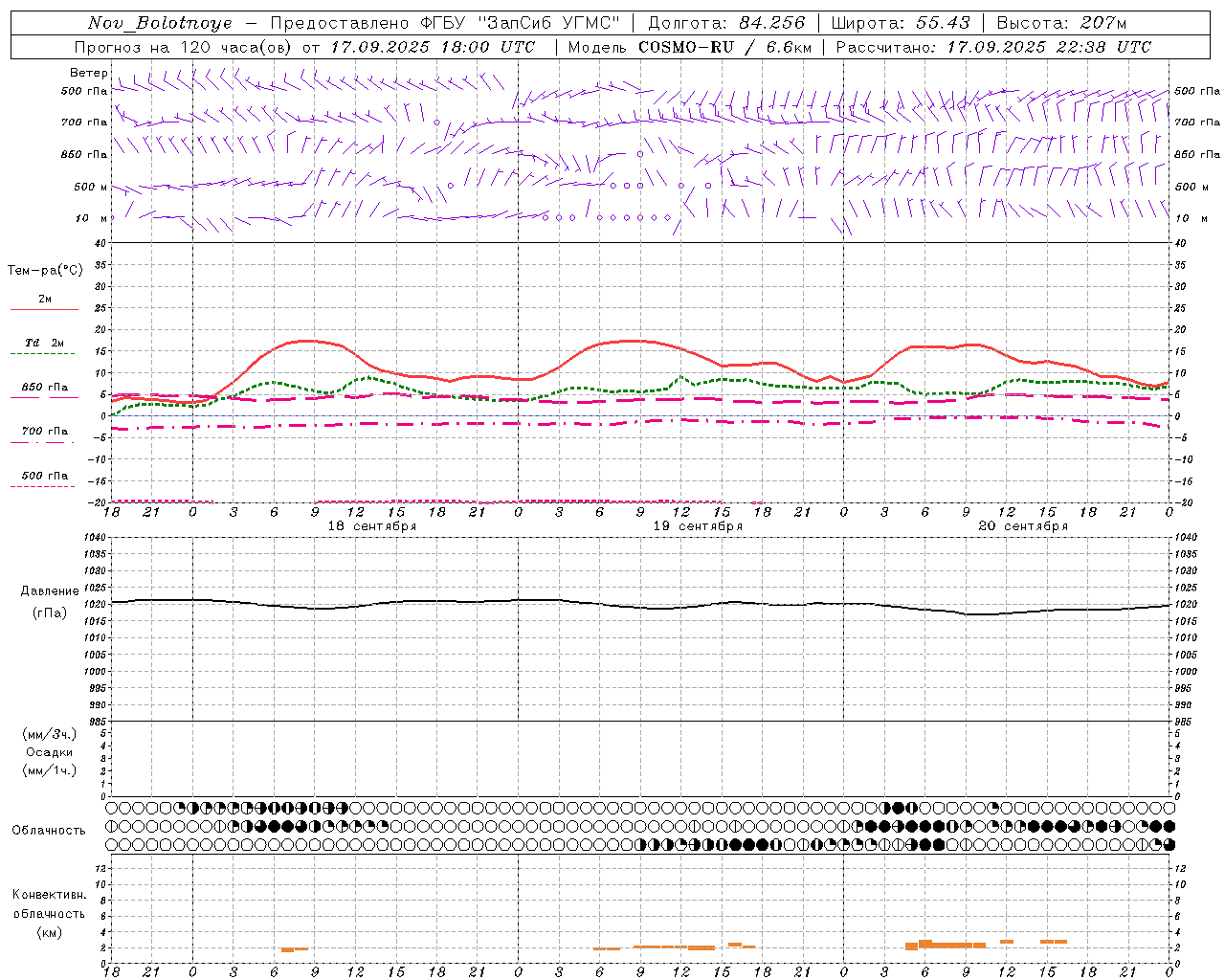Click the Td 2м legend label
1225x980 pixels.
click(x=44, y=343)
